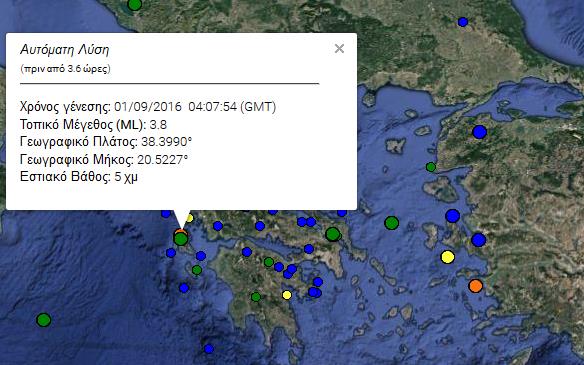Select the small green marker in the southwestern Peloponnese
The image size is (584, 365).
coord(256,297)
